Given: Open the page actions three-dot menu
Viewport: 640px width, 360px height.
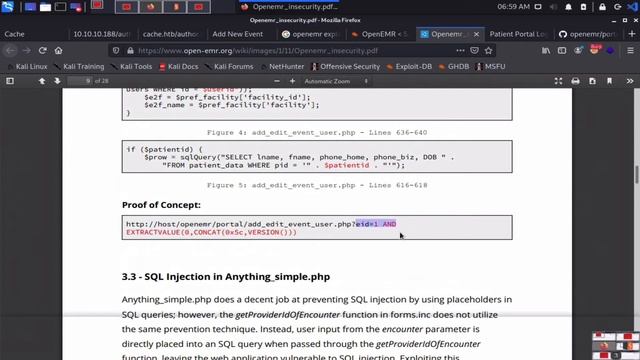Looking at the screenshot, I should tap(460, 51).
